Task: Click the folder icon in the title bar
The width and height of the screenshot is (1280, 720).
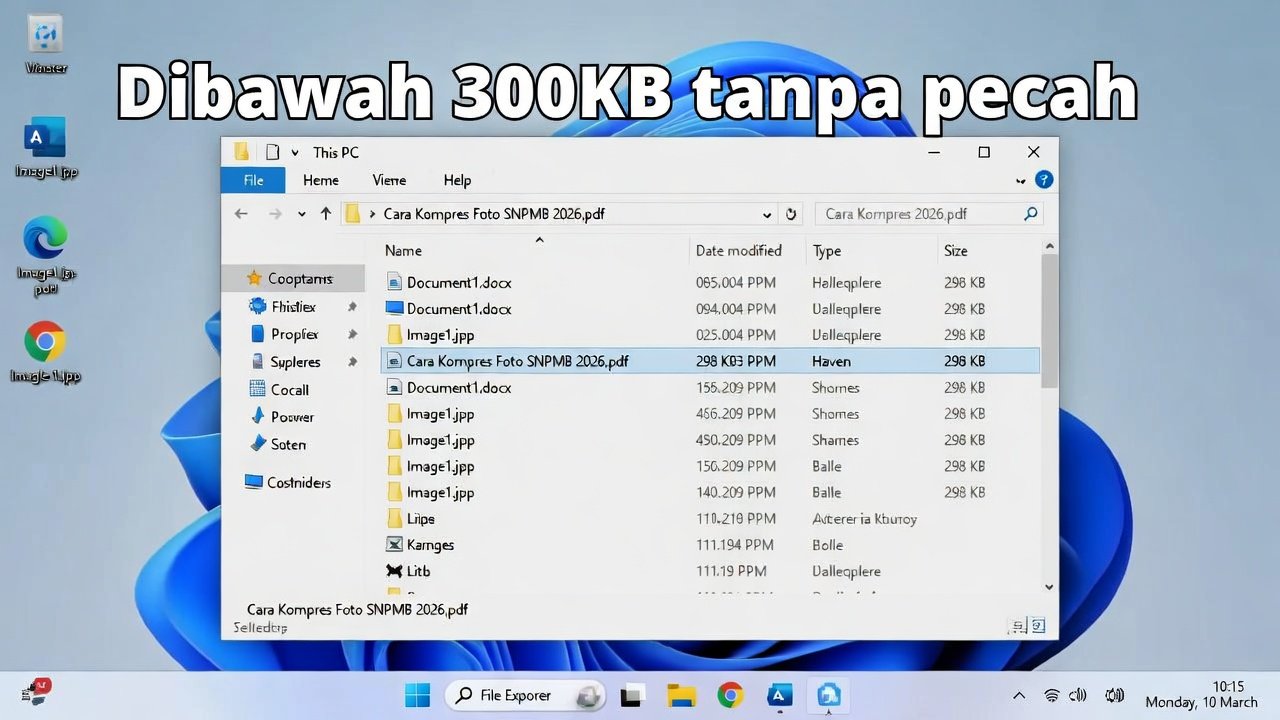Action: point(241,152)
